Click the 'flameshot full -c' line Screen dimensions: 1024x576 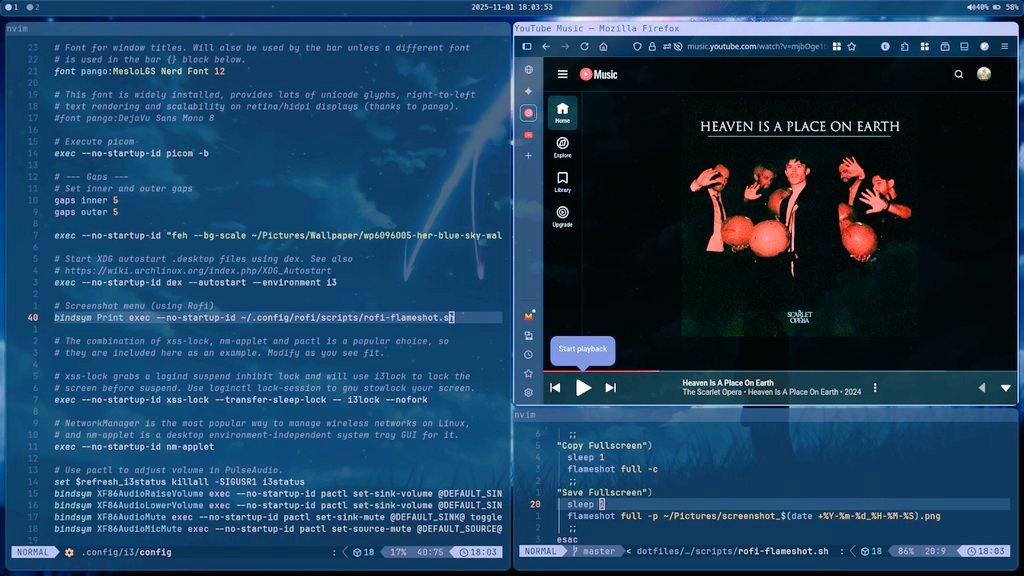[x=613, y=469]
